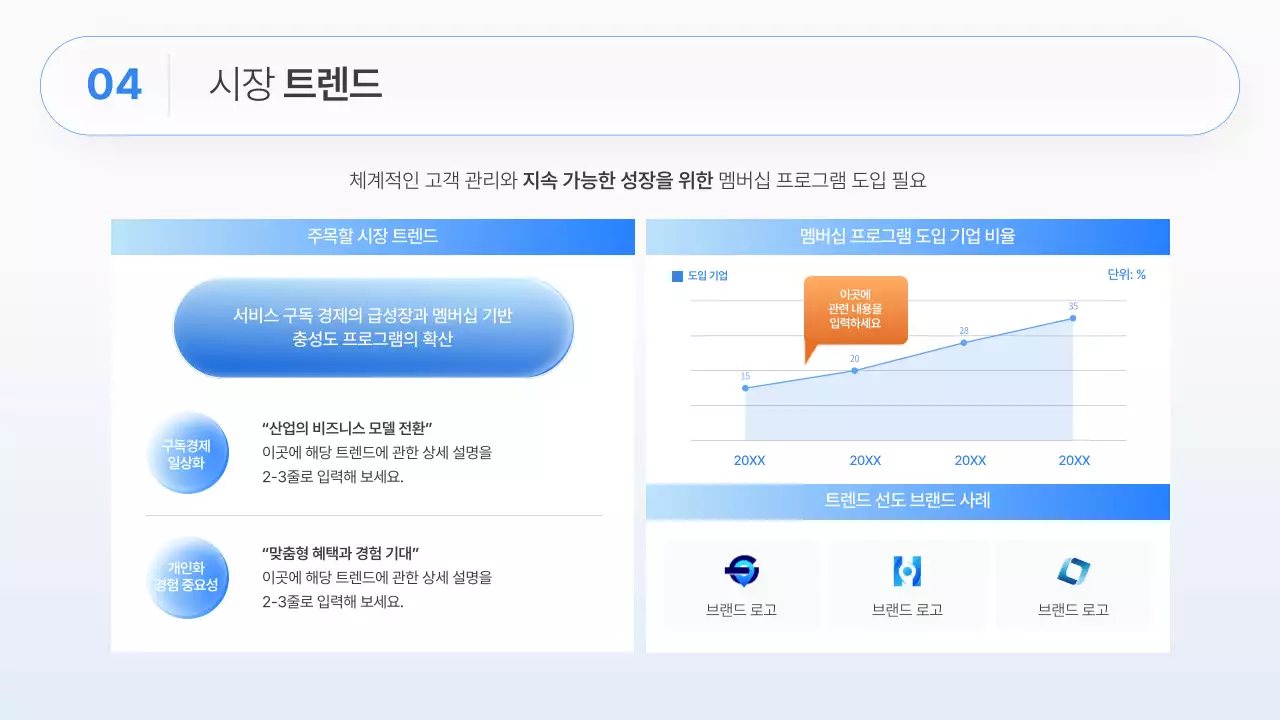The image size is (1280, 720).
Task: Select the middle brand logo with H shape
Action: point(907,571)
